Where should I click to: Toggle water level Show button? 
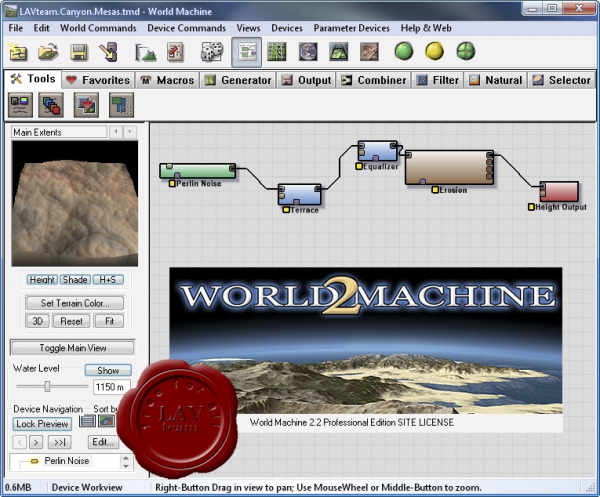(x=108, y=370)
